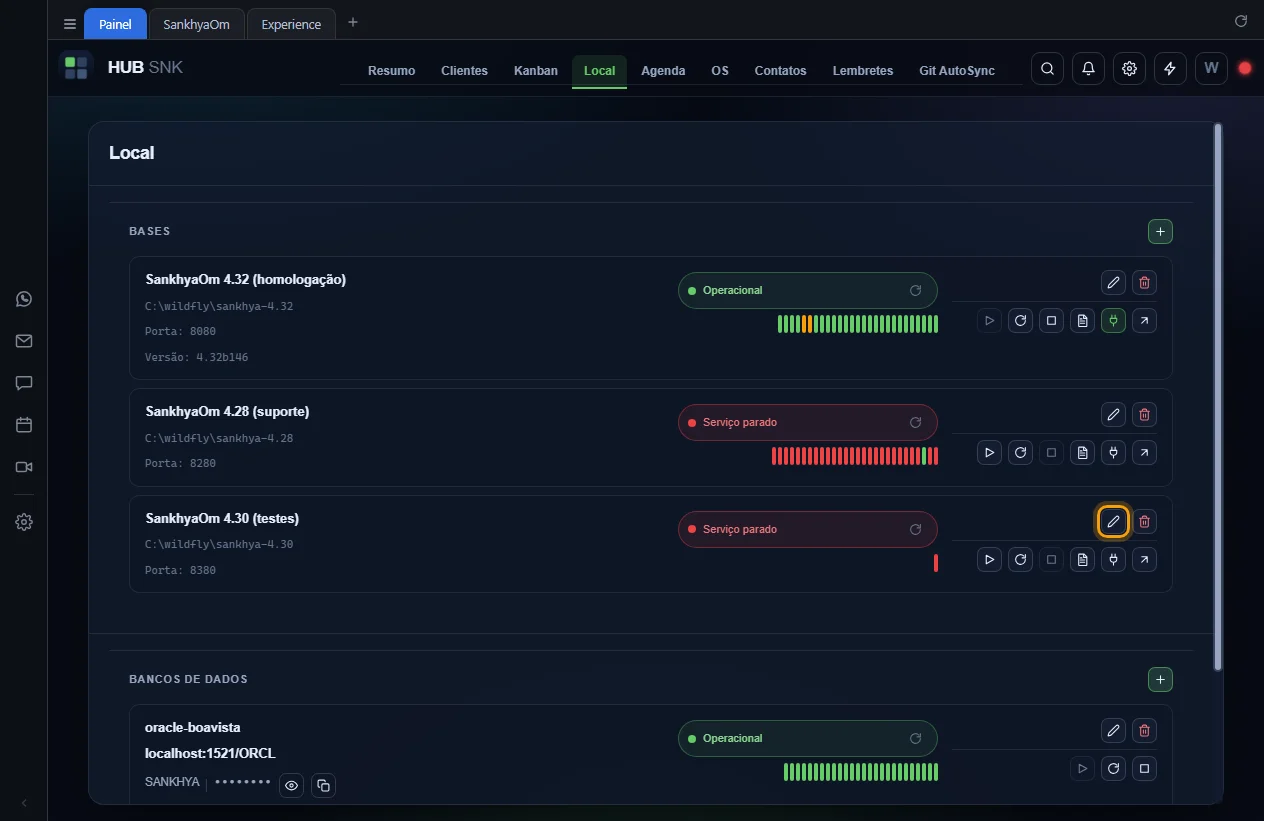Add a new base in BASES section

1160,231
